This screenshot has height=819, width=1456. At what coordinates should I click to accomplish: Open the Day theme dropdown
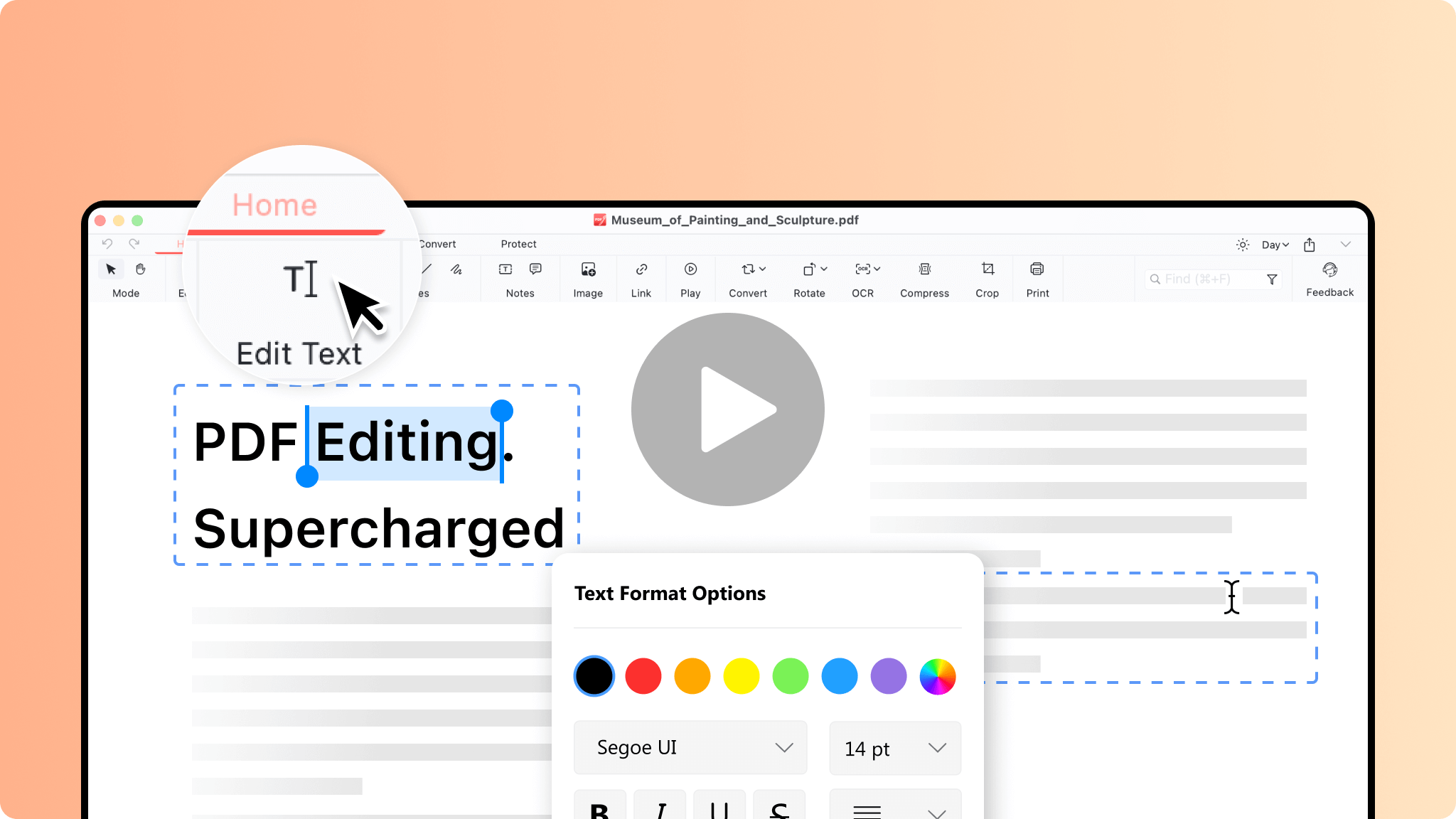point(1275,245)
